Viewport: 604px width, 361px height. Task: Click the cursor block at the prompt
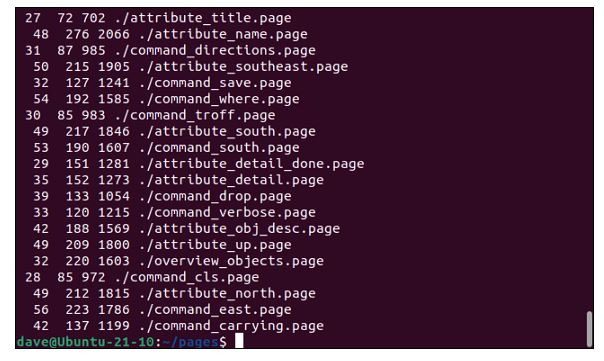239,341
